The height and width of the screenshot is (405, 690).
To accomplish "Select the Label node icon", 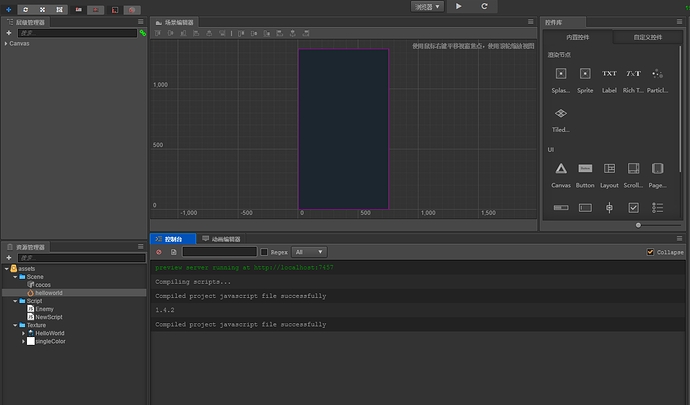I will pyautogui.click(x=609, y=74).
